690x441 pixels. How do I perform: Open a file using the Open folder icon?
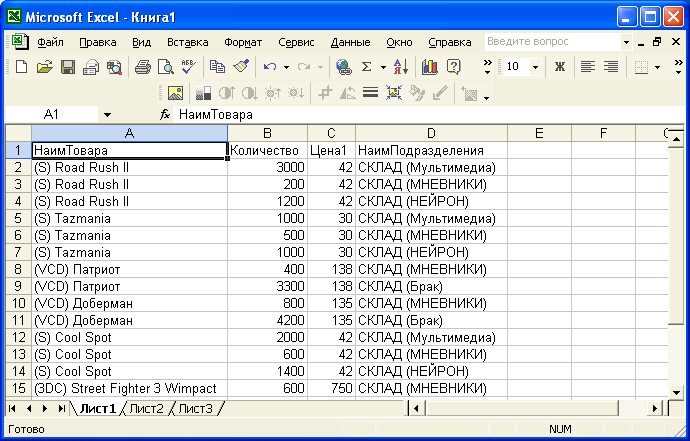click(44, 67)
